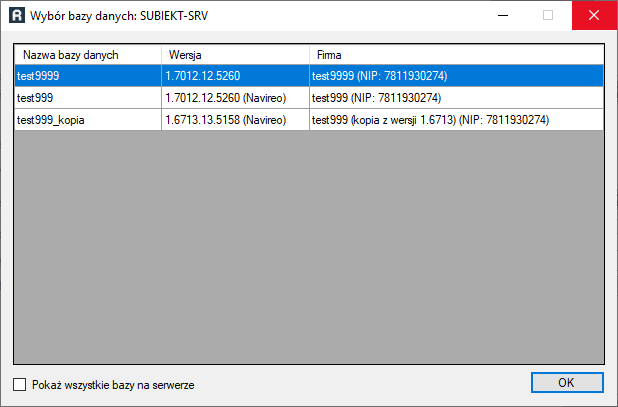The image size is (618, 407).
Task: Click Firma cell with kopia z wersji 1.6713
Action: point(456,120)
